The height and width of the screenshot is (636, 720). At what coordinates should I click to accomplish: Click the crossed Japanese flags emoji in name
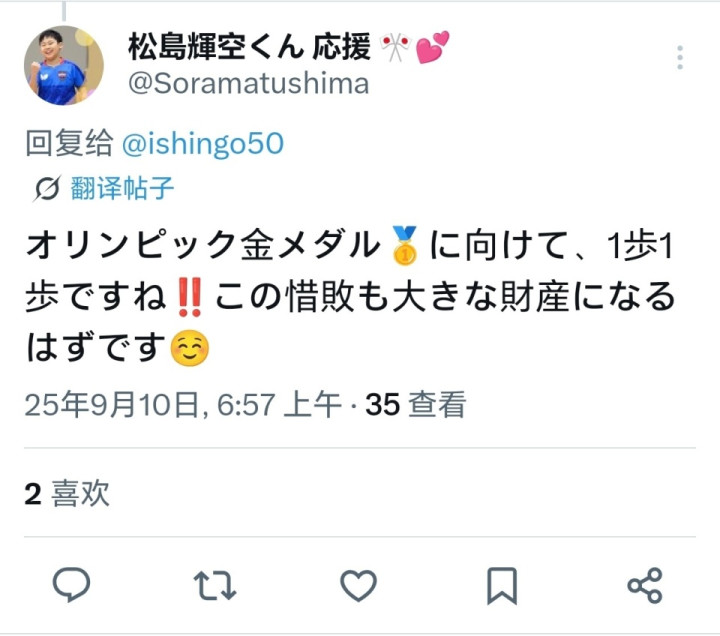[395, 47]
